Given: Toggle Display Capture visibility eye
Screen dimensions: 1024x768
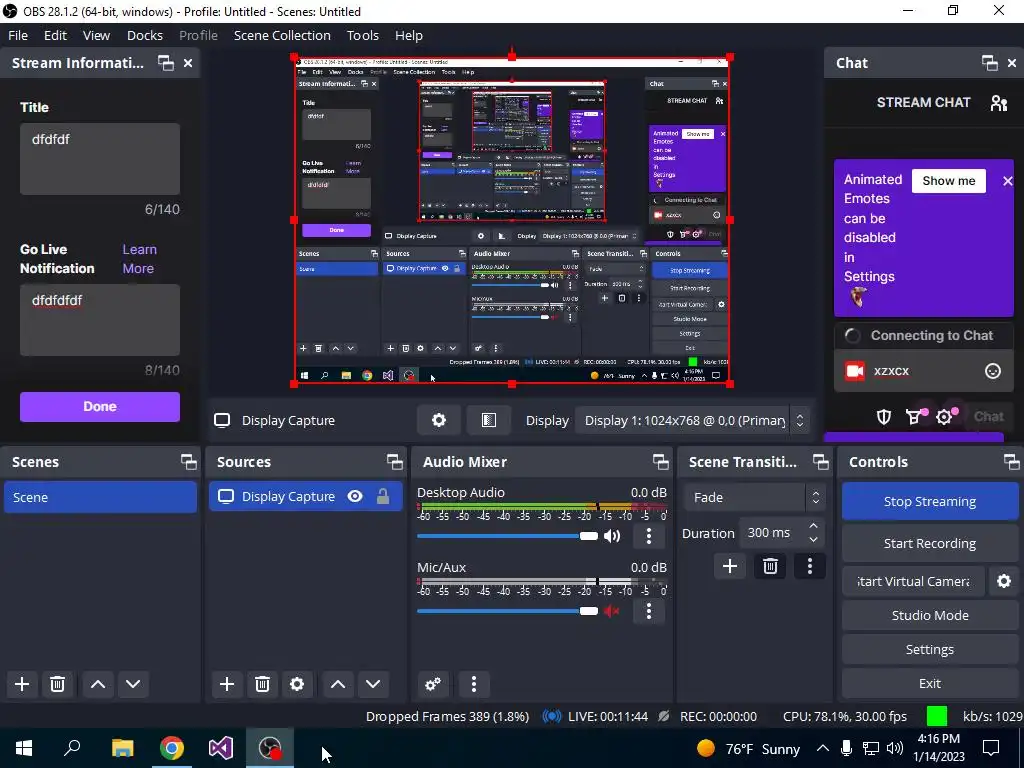Looking at the screenshot, I should tap(355, 496).
